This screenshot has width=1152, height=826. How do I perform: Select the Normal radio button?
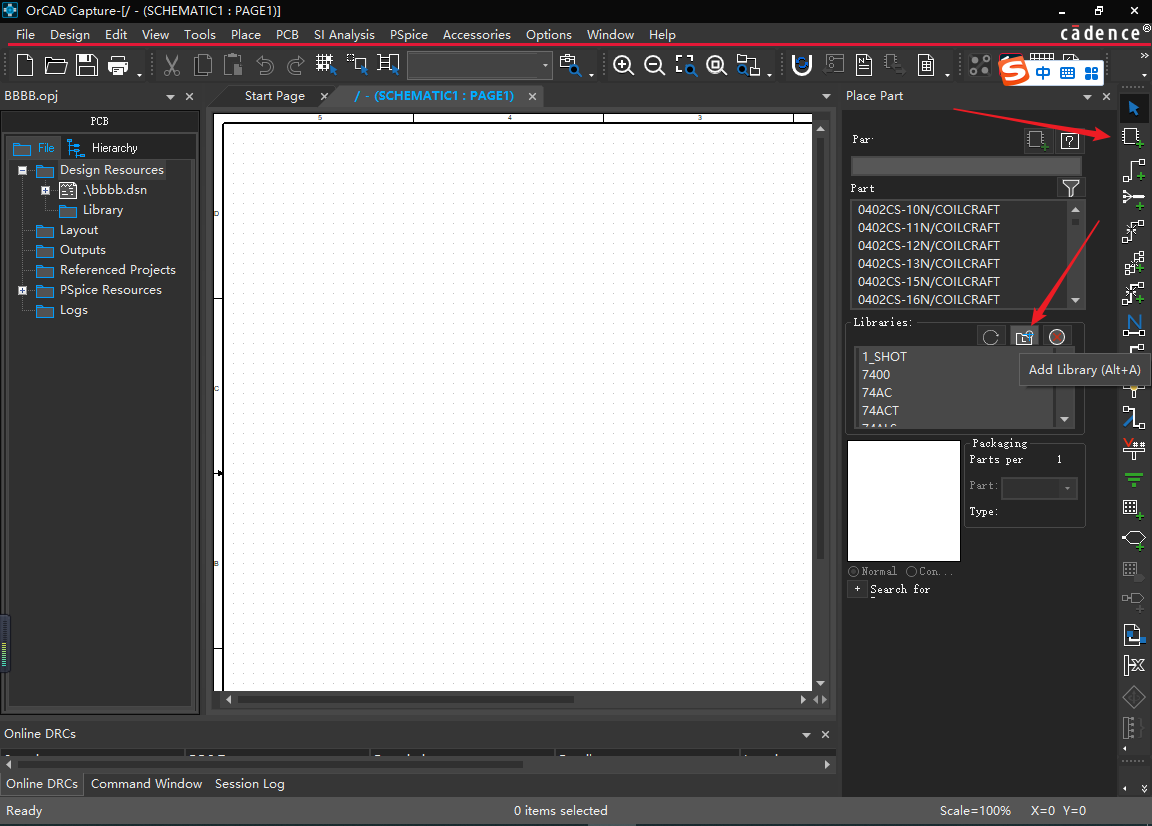853,571
